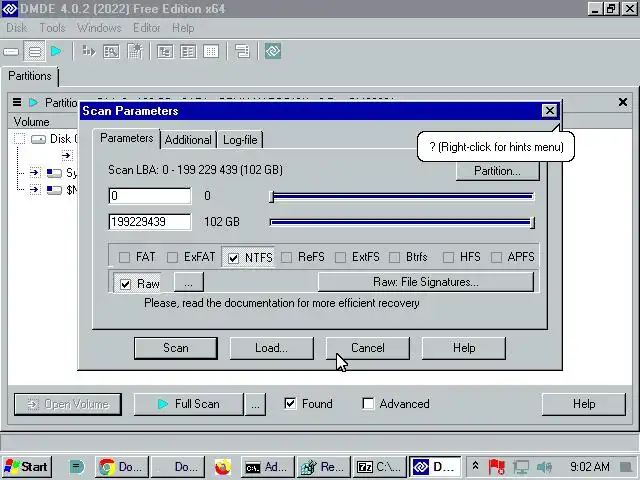The height and width of the screenshot is (480, 640).
Task: Click the volume speaker tray icon
Action: pos(544,467)
